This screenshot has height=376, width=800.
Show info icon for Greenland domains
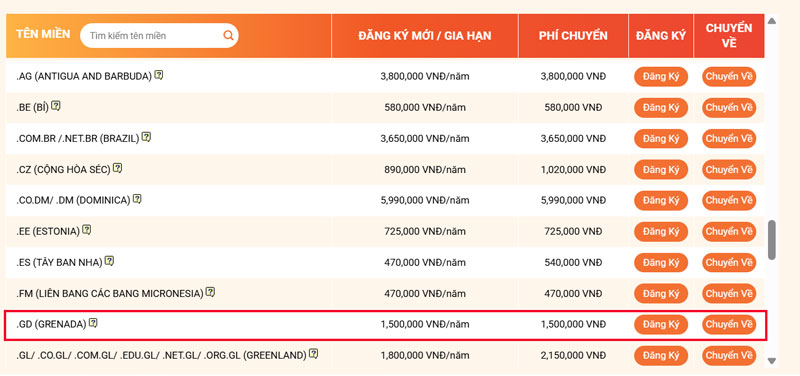point(314,353)
